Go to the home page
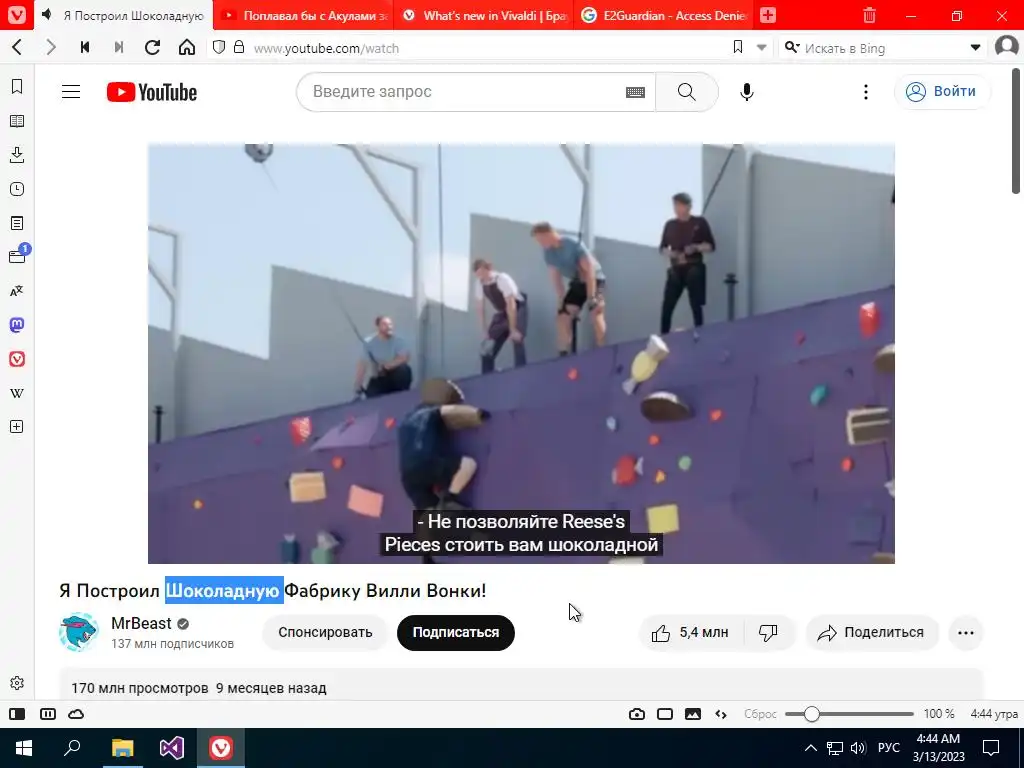This screenshot has height=768, width=1024. tap(187, 48)
